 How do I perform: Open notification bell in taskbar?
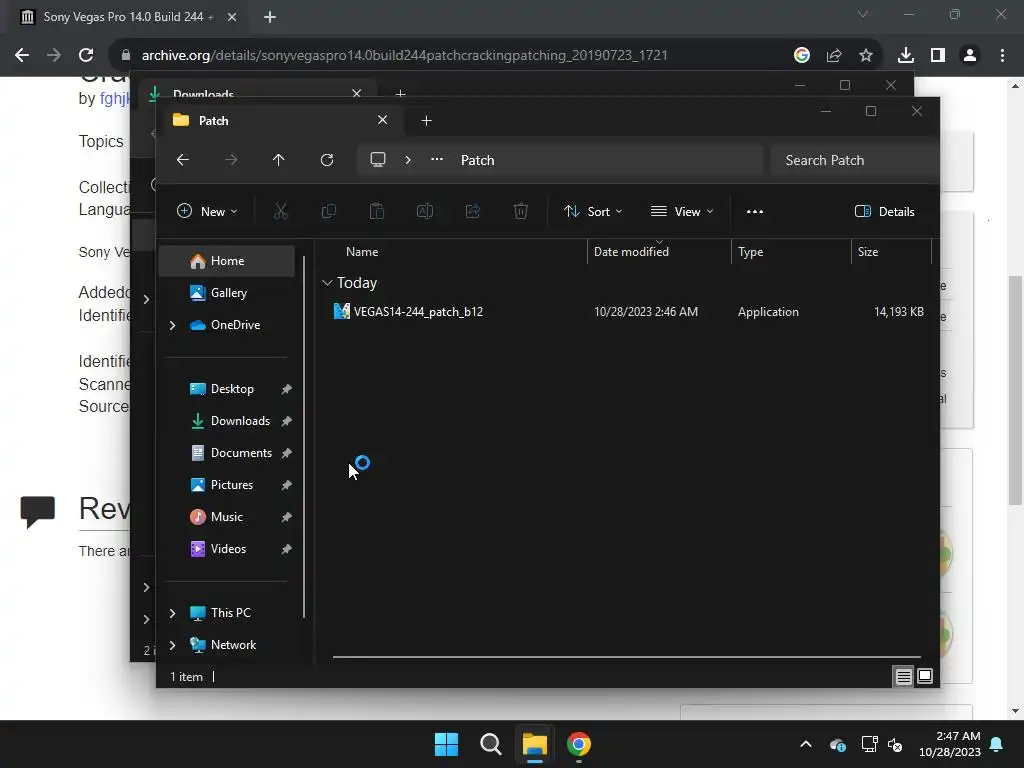[x=997, y=744]
